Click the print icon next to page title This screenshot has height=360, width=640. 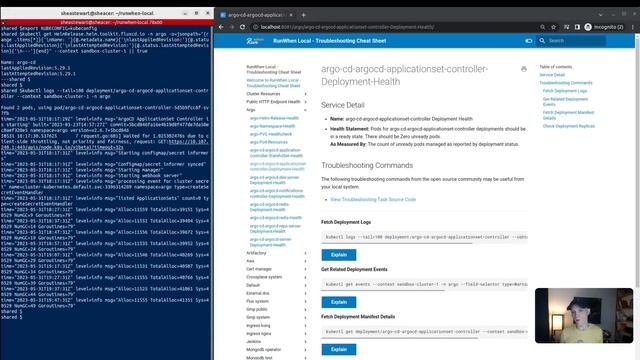pyautogui.click(x=524, y=69)
